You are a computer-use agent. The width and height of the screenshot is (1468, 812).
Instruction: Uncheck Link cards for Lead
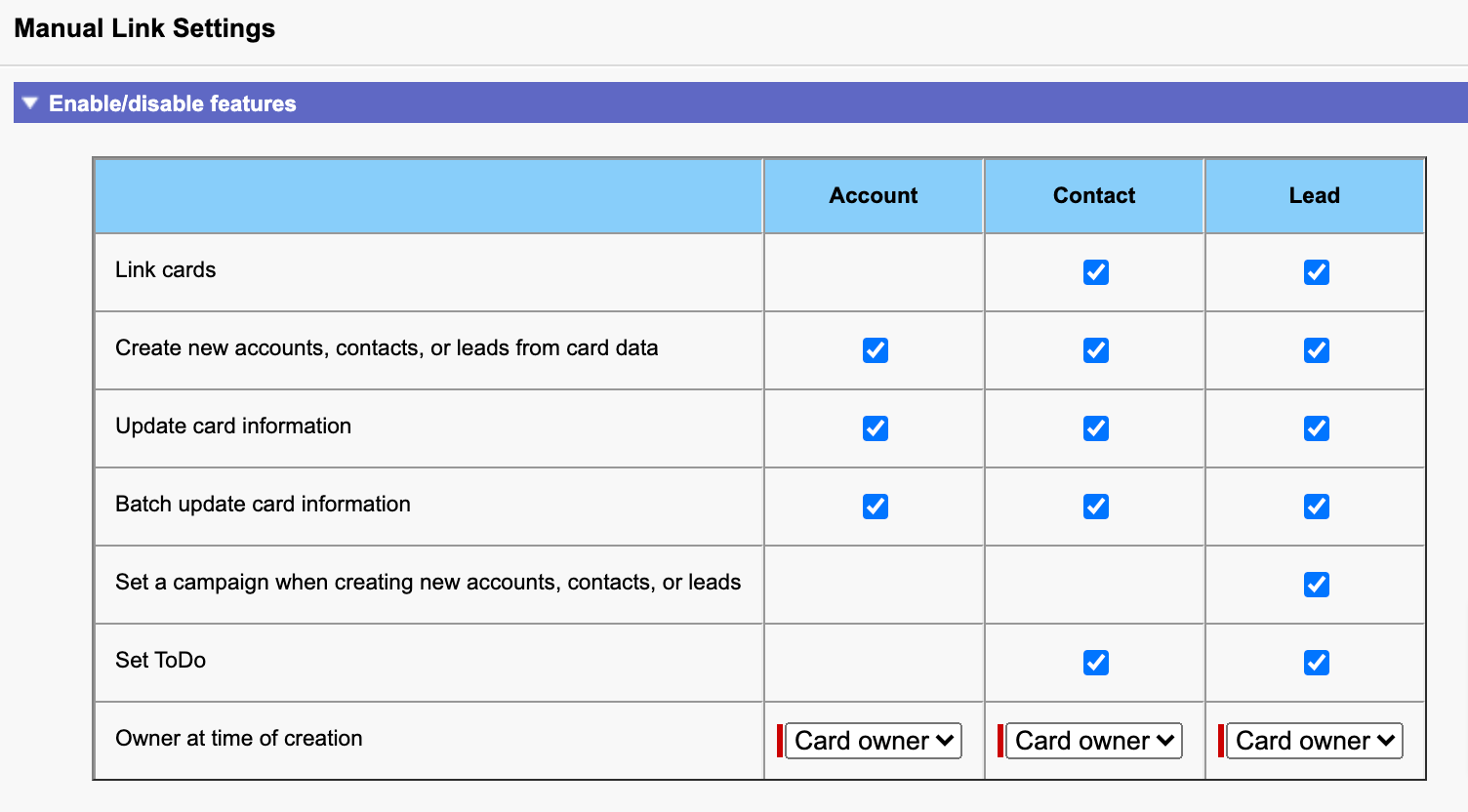(x=1316, y=272)
